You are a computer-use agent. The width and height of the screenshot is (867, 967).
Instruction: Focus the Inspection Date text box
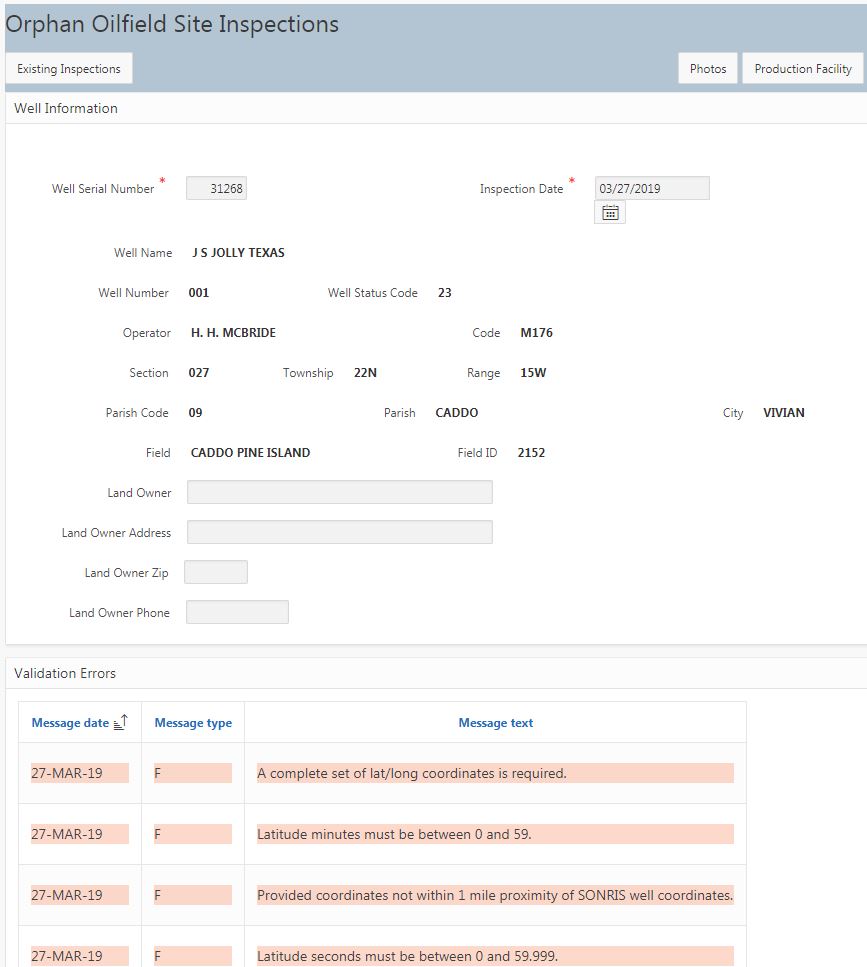point(652,188)
